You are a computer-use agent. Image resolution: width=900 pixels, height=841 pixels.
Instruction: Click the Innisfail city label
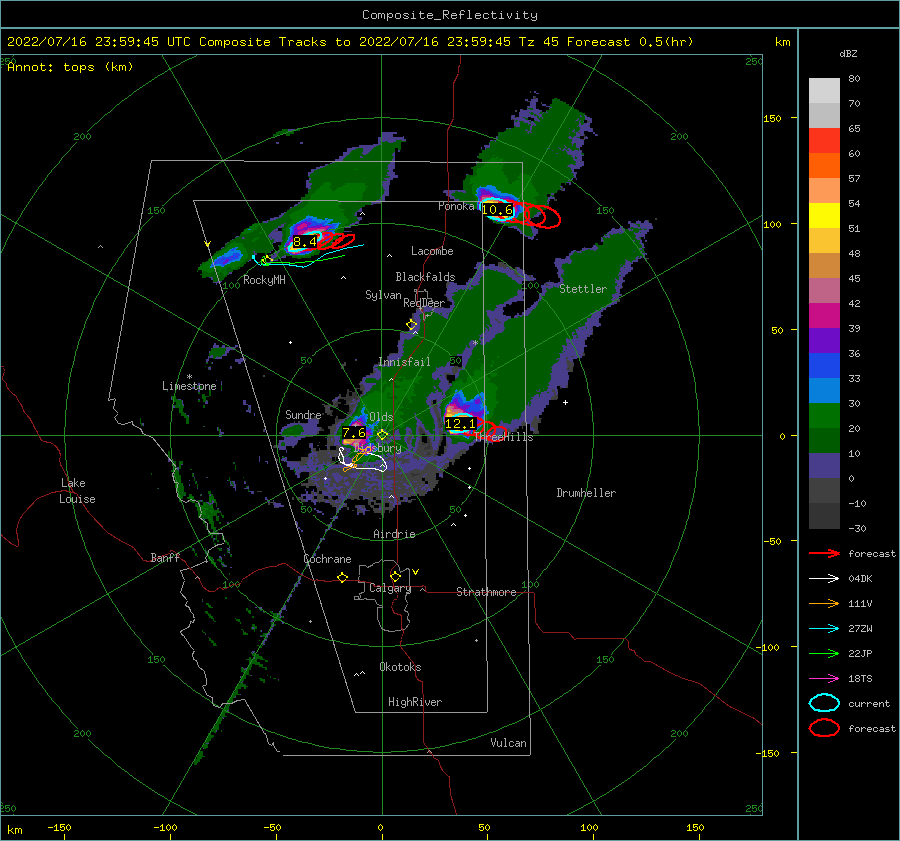404,362
